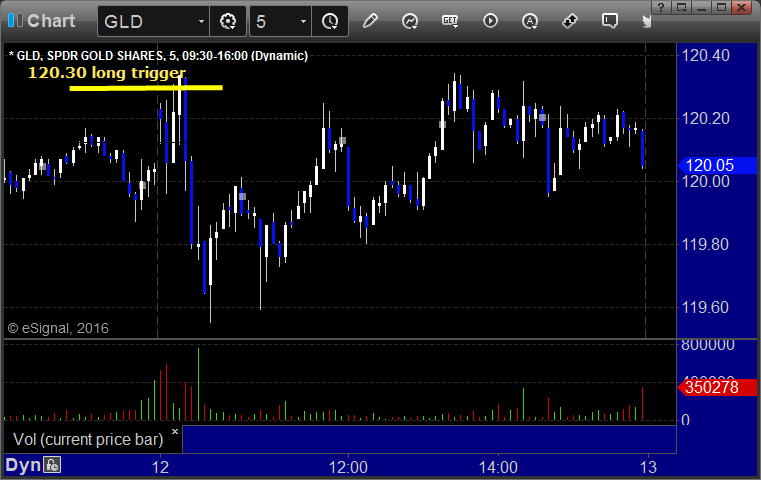The image size is (761, 480).
Task: Open the circled A icon menu
Action: pos(530,21)
